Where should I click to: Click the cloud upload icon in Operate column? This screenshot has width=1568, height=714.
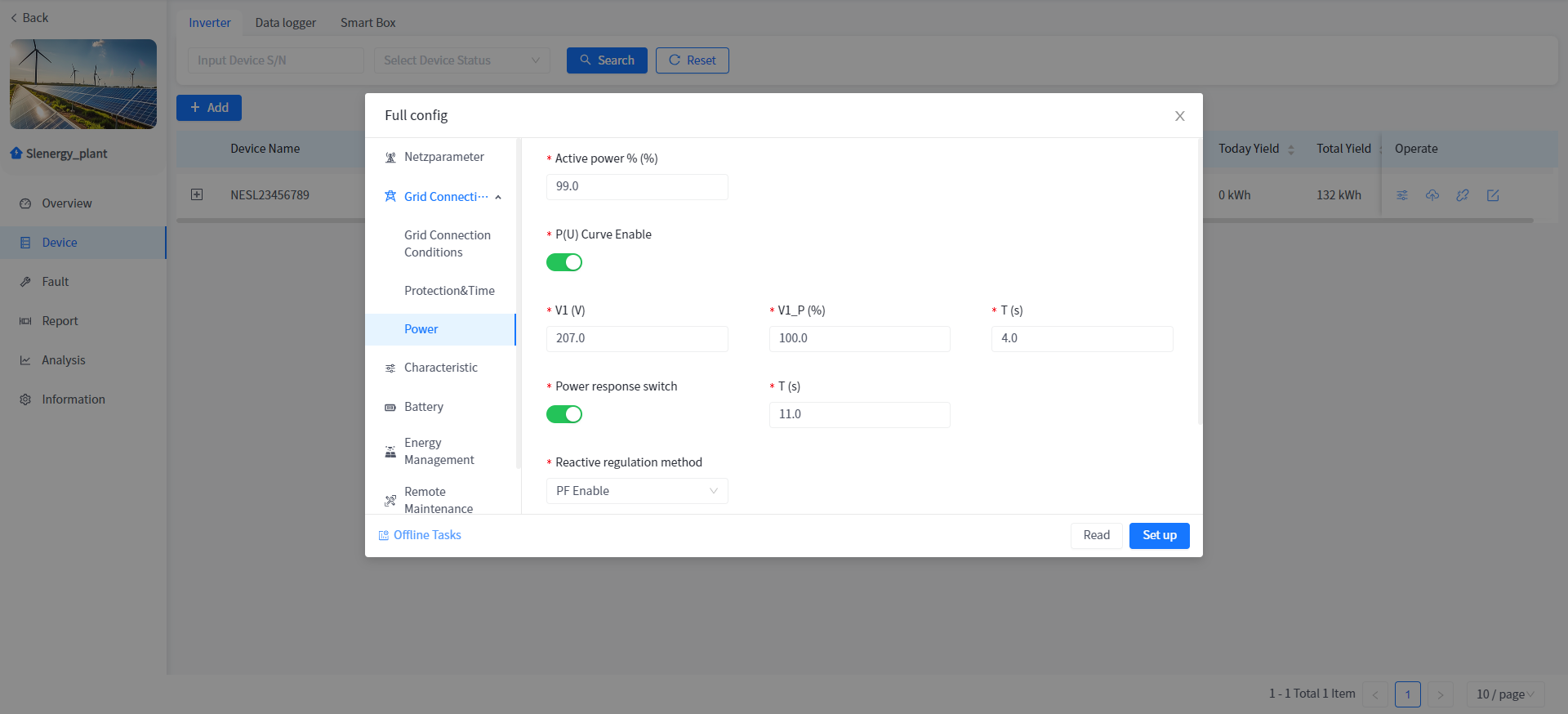tap(1432, 195)
